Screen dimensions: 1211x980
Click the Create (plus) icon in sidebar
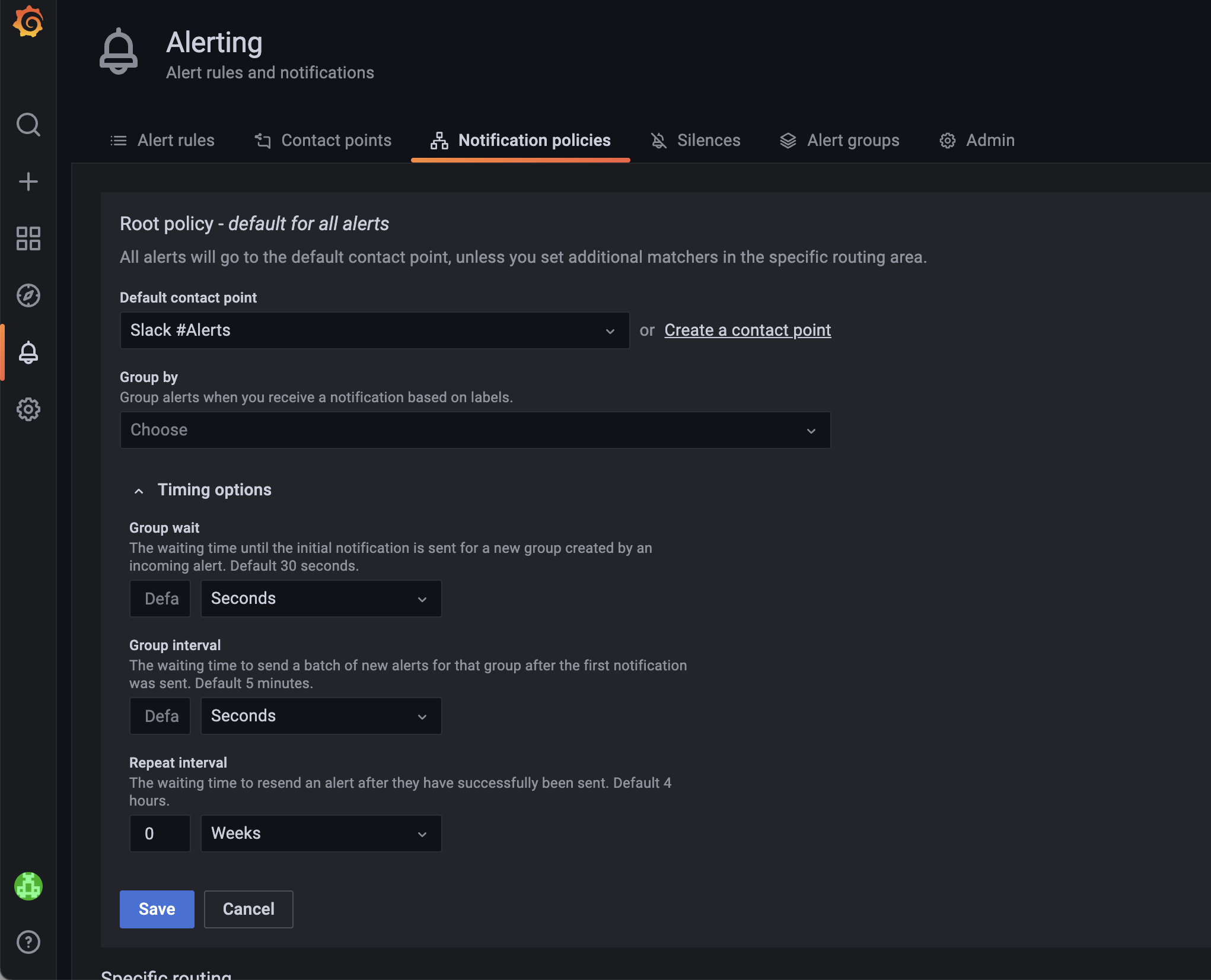point(28,182)
